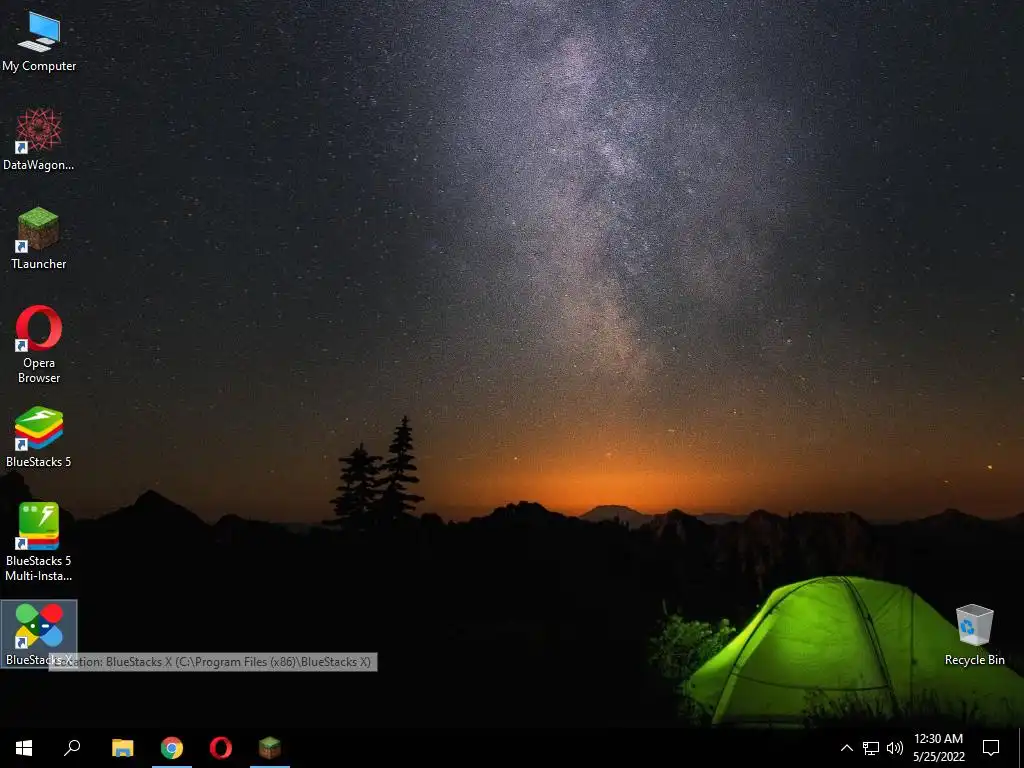Select BlueStacks 5 Multi-Instance Manager shortcut
1024x768 pixels.
point(39,542)
